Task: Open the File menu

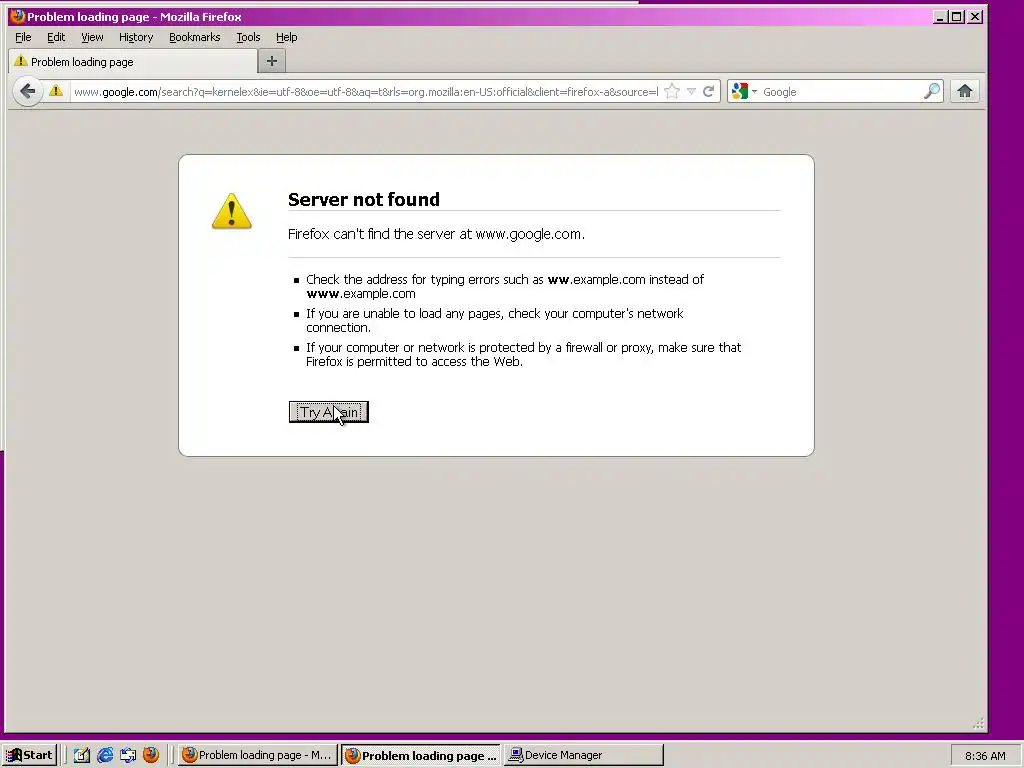Action: click(x=23, y=37)
